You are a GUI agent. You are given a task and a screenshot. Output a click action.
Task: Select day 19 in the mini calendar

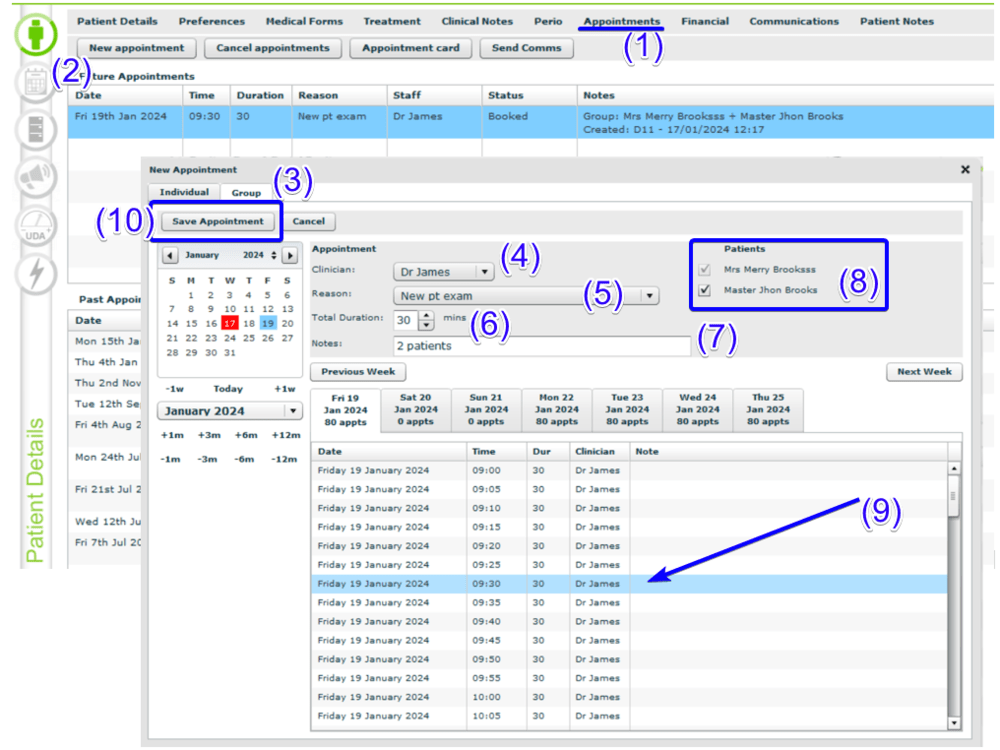(268, 323)
